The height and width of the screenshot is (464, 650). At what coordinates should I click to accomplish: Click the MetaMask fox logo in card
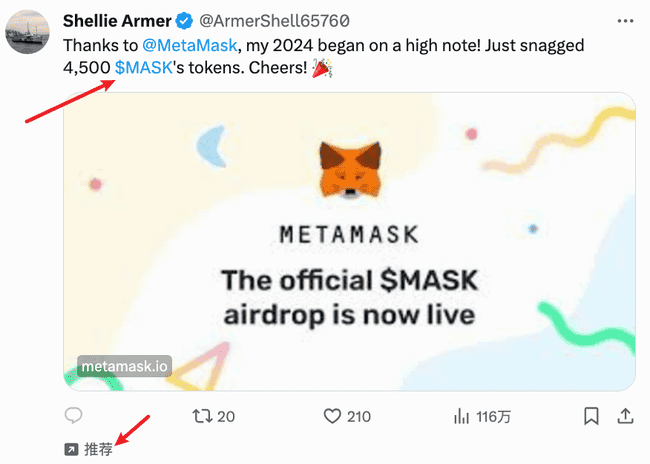pyautogui.click(x=349, y=169)
